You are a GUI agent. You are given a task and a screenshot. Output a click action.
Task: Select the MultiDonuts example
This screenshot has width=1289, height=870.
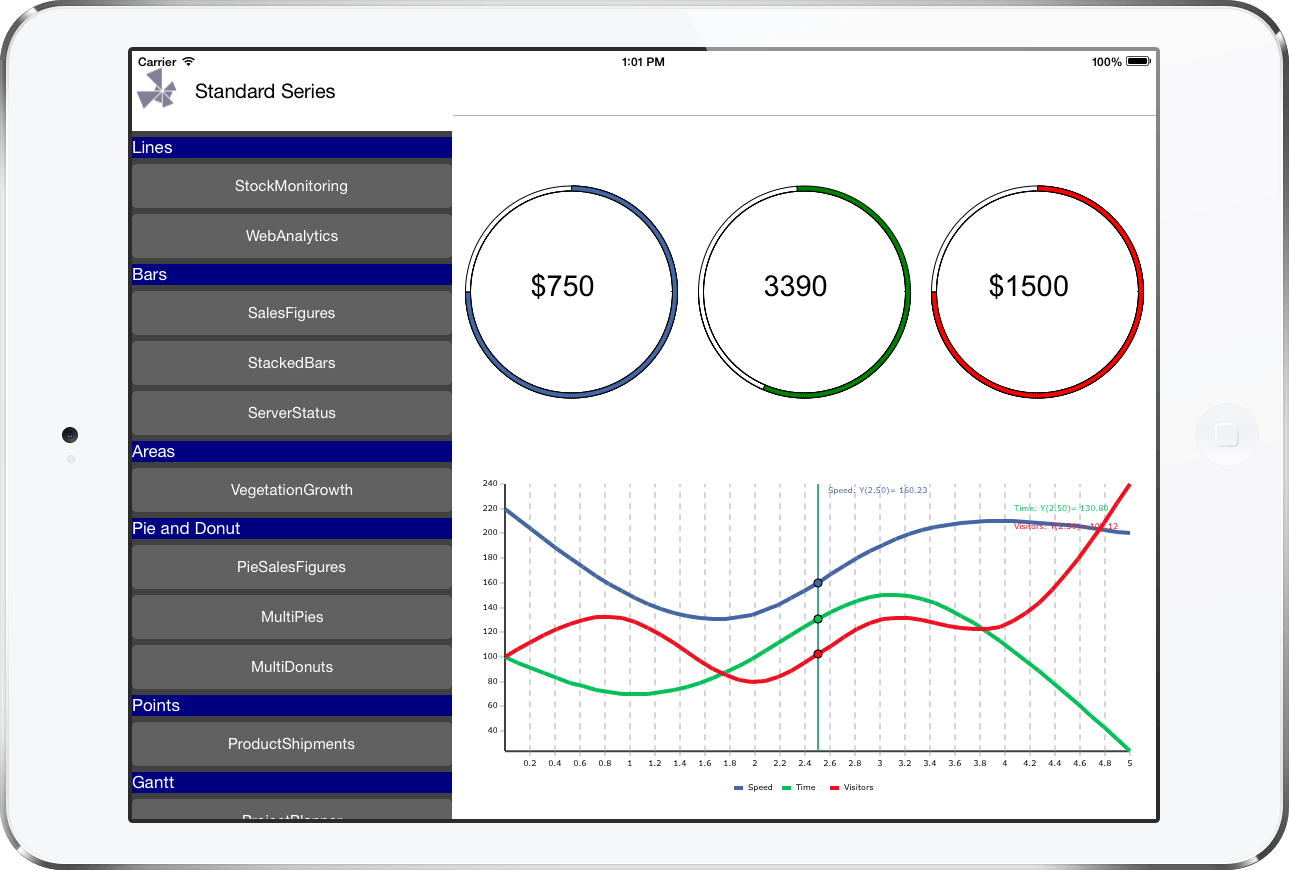(291, 667)
